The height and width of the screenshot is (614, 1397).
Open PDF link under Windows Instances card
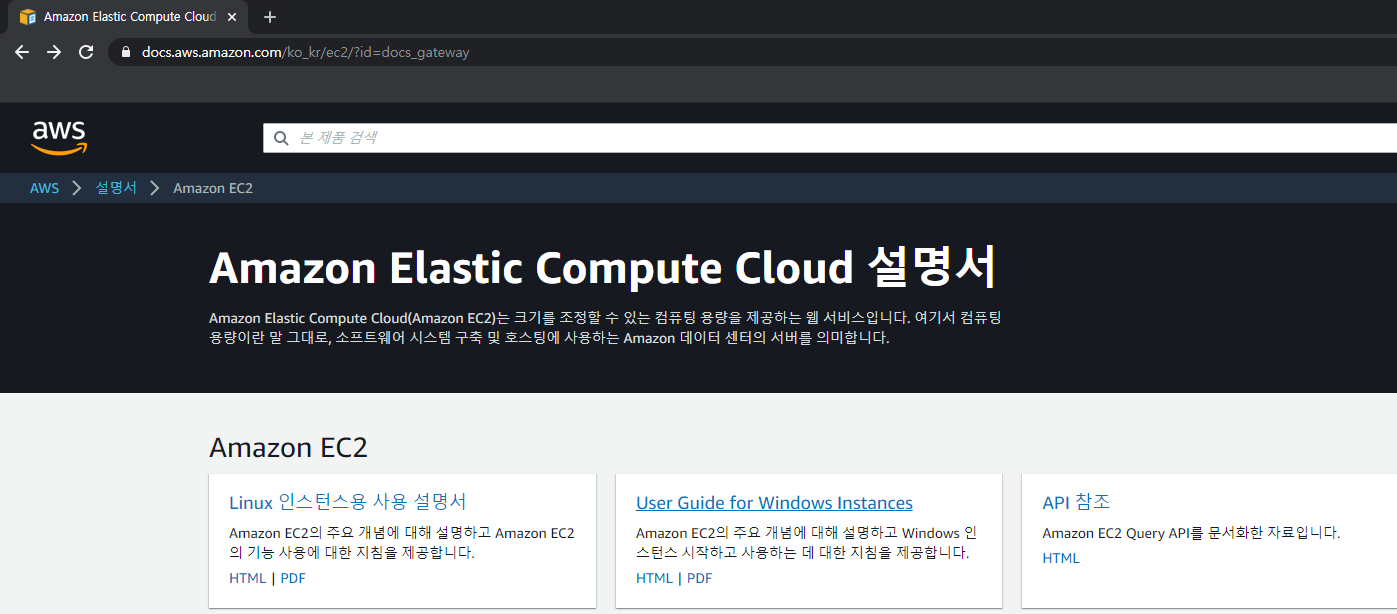point(700,578)
